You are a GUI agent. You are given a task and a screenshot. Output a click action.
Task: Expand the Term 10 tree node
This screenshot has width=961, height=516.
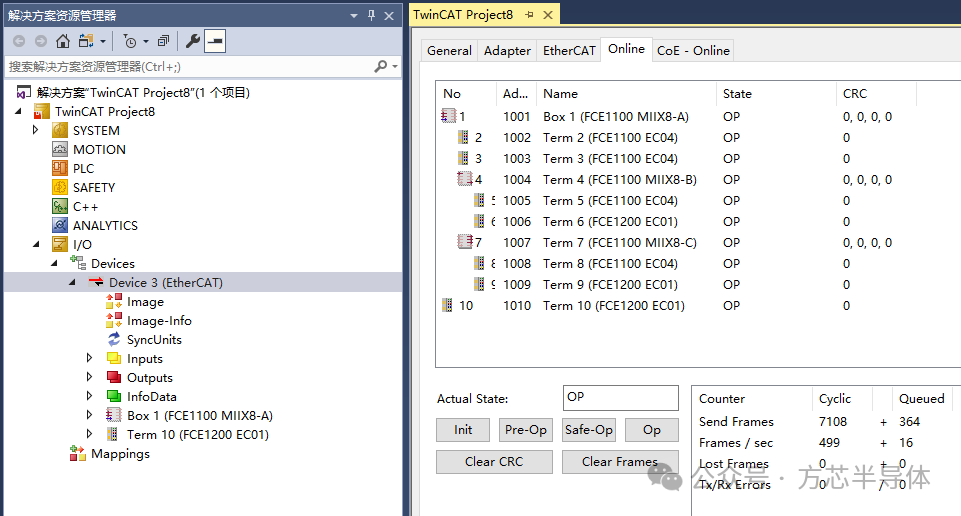[89, 434]
